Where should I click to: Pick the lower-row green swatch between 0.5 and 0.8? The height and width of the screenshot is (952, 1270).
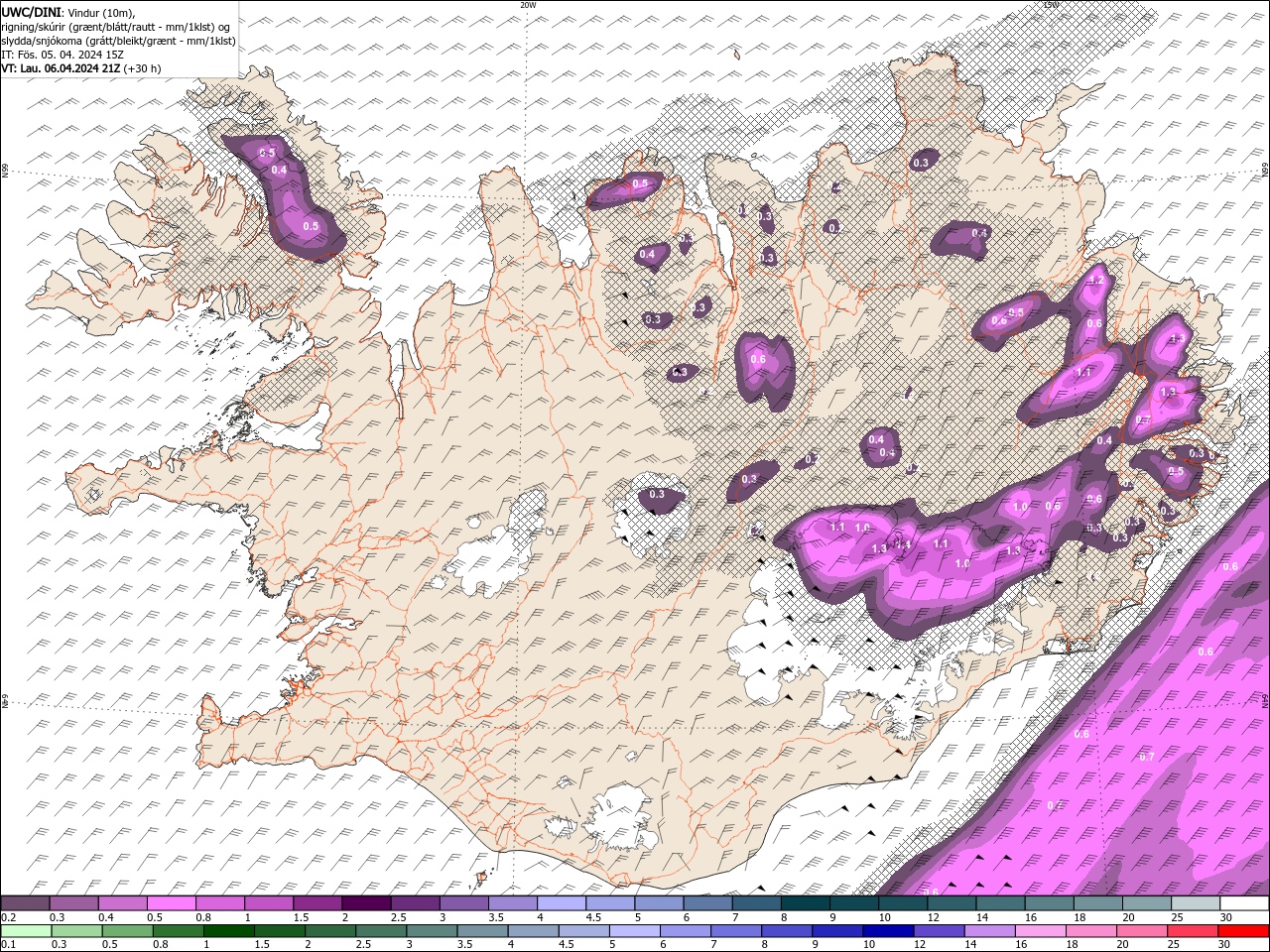[128, 930]
